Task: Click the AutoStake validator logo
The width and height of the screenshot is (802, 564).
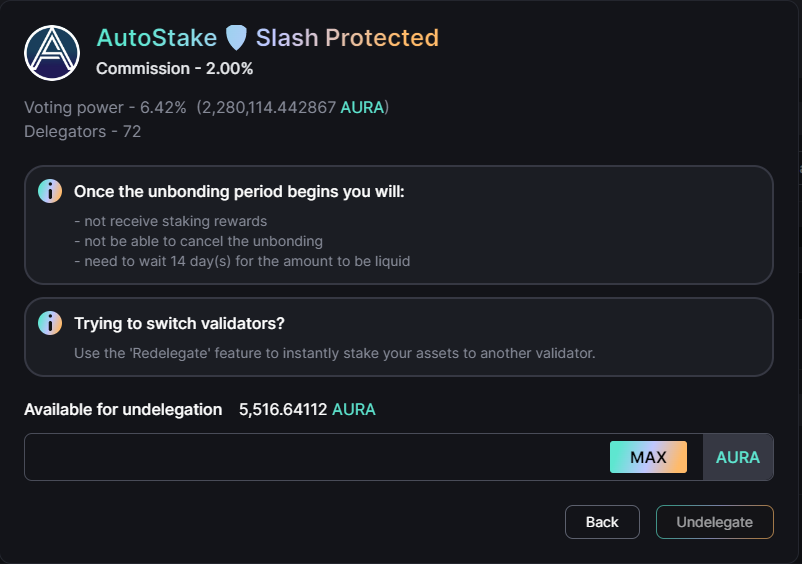Action: coord(52,53)
